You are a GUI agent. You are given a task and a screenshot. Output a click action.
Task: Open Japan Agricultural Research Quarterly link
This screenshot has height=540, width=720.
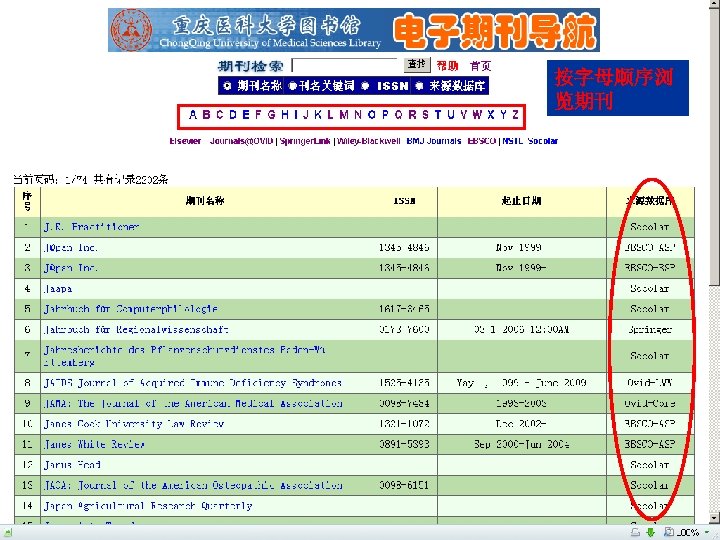pyautogui.click(x=148, y=506)
